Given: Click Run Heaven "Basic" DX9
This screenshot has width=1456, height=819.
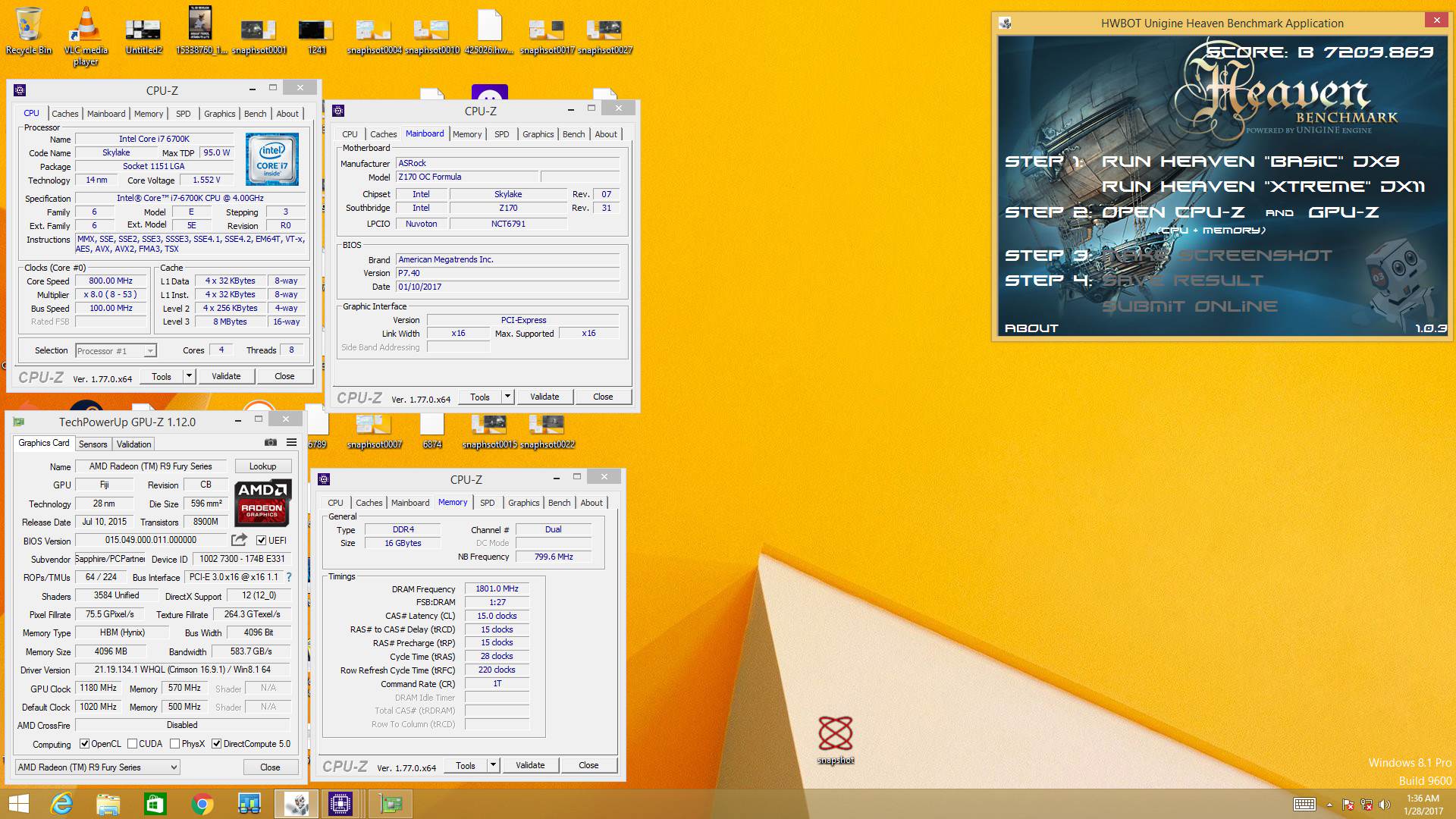Looking at the screenshot, I should [x=1250, y=162].
